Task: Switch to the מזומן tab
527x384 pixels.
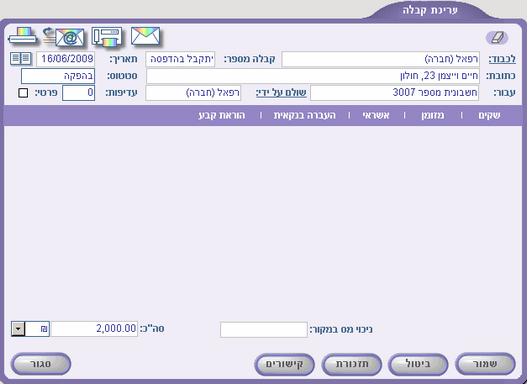Action: tap(433, 115)
